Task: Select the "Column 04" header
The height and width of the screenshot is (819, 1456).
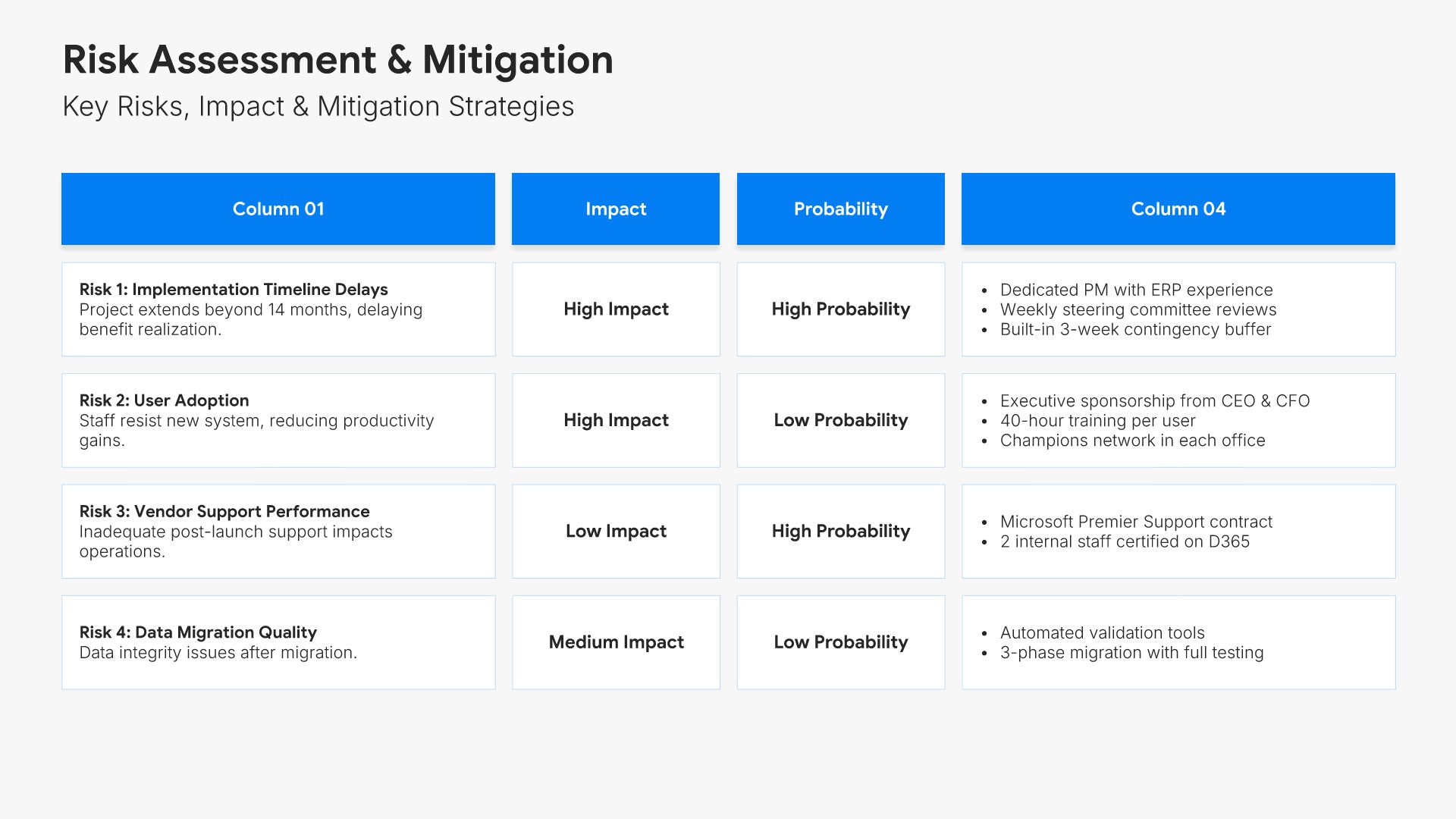Action: point(1178,209)
